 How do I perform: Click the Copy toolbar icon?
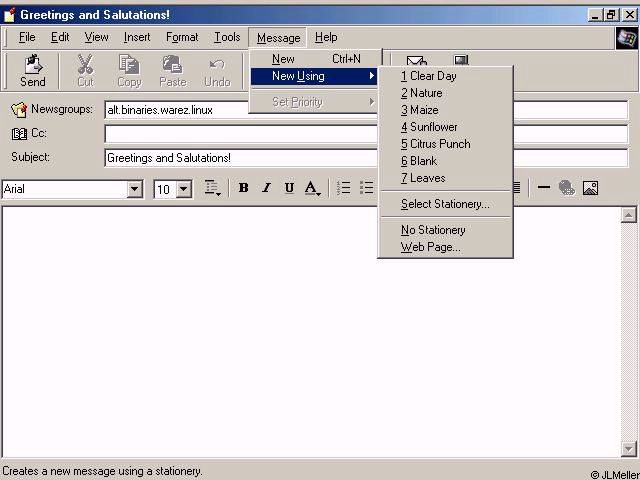click(129, 64)
